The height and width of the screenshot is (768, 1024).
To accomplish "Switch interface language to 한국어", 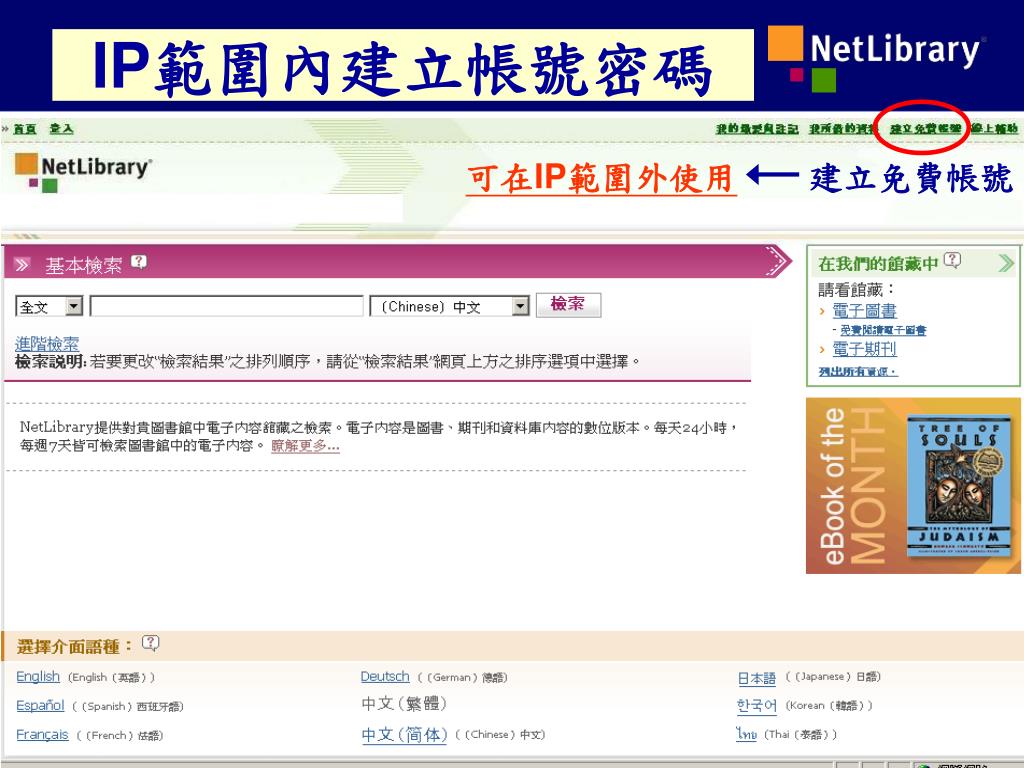I will pyautogui.click(x=757, y=705).
